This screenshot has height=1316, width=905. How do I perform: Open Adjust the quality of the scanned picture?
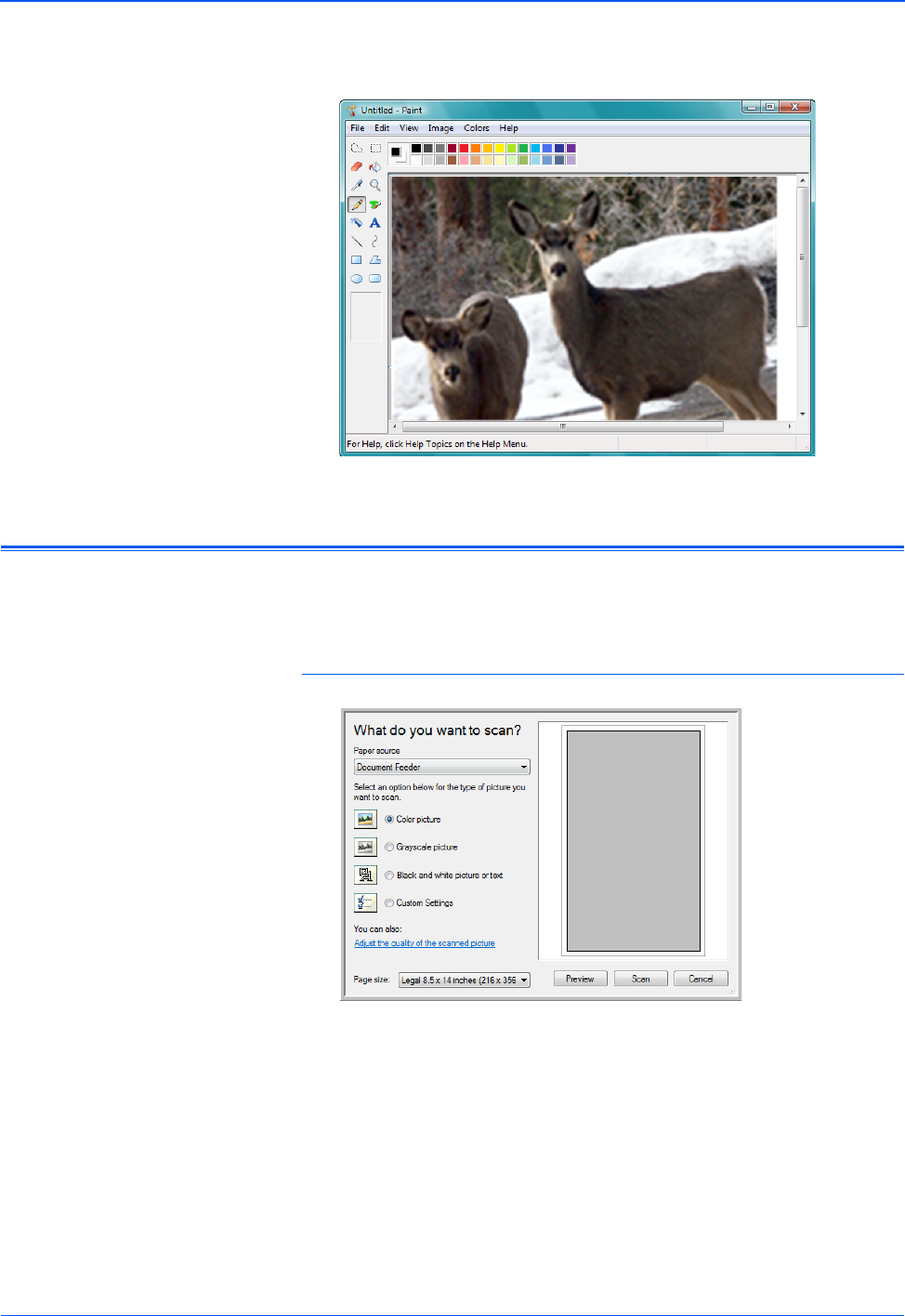click(425, 943)
